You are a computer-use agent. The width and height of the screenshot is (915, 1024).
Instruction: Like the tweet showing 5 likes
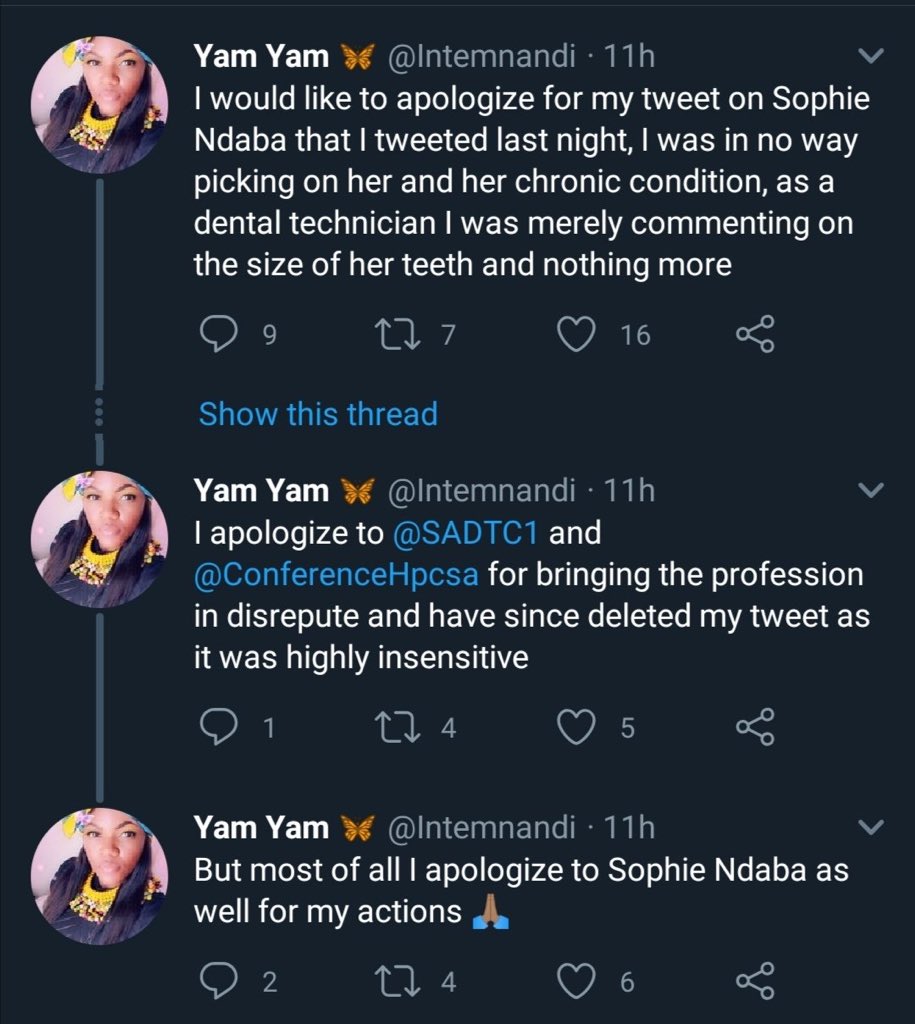576,728
